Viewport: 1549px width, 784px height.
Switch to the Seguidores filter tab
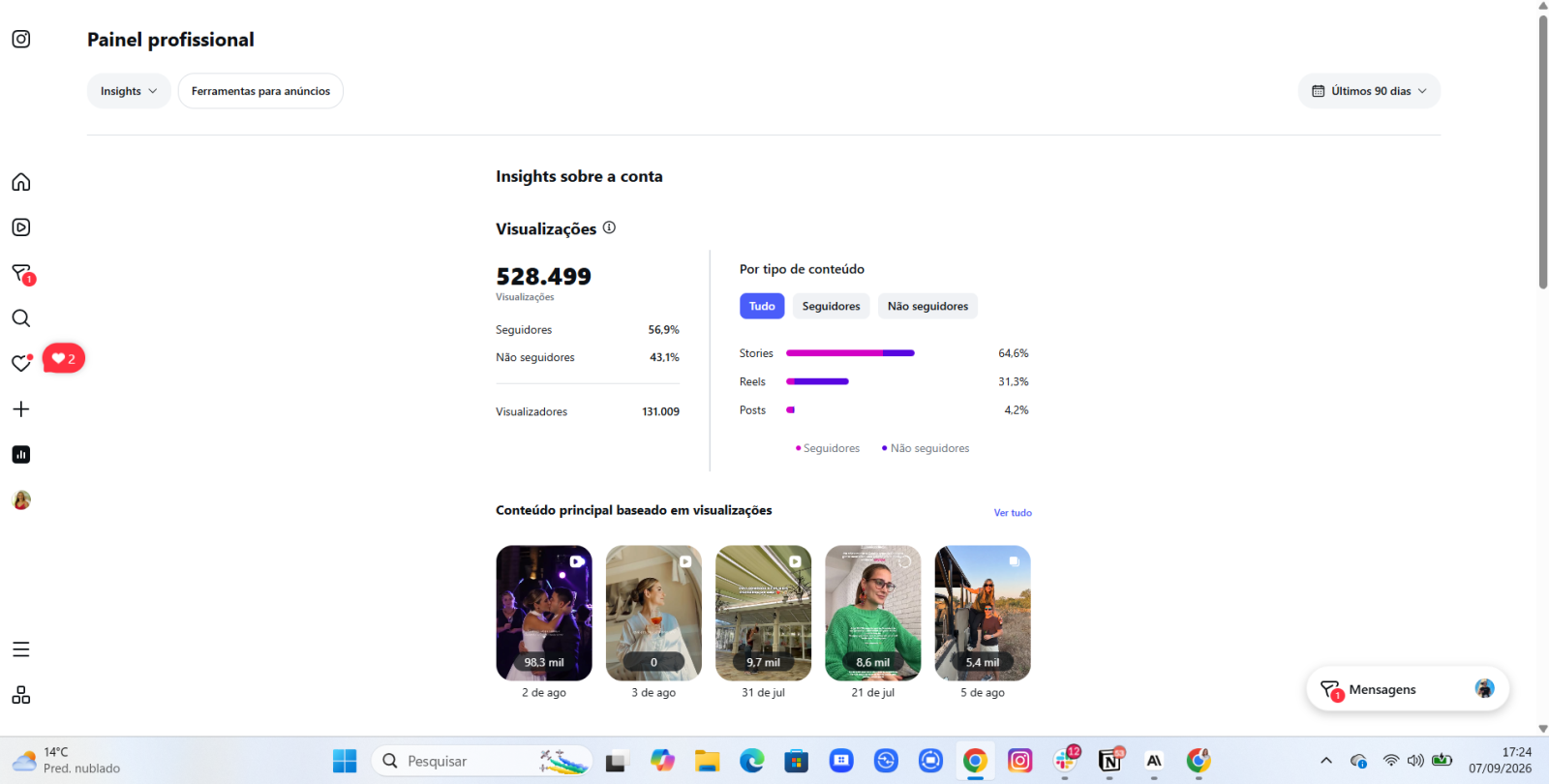coord(831,306)
